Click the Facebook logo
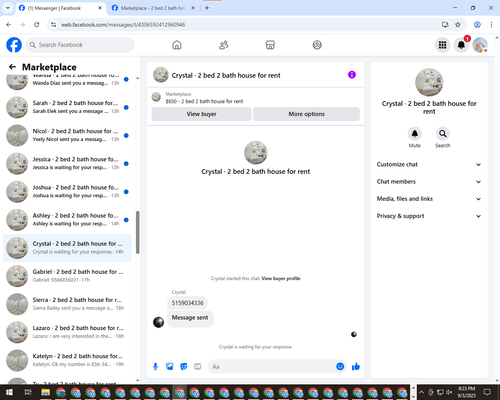 point(14,45)
